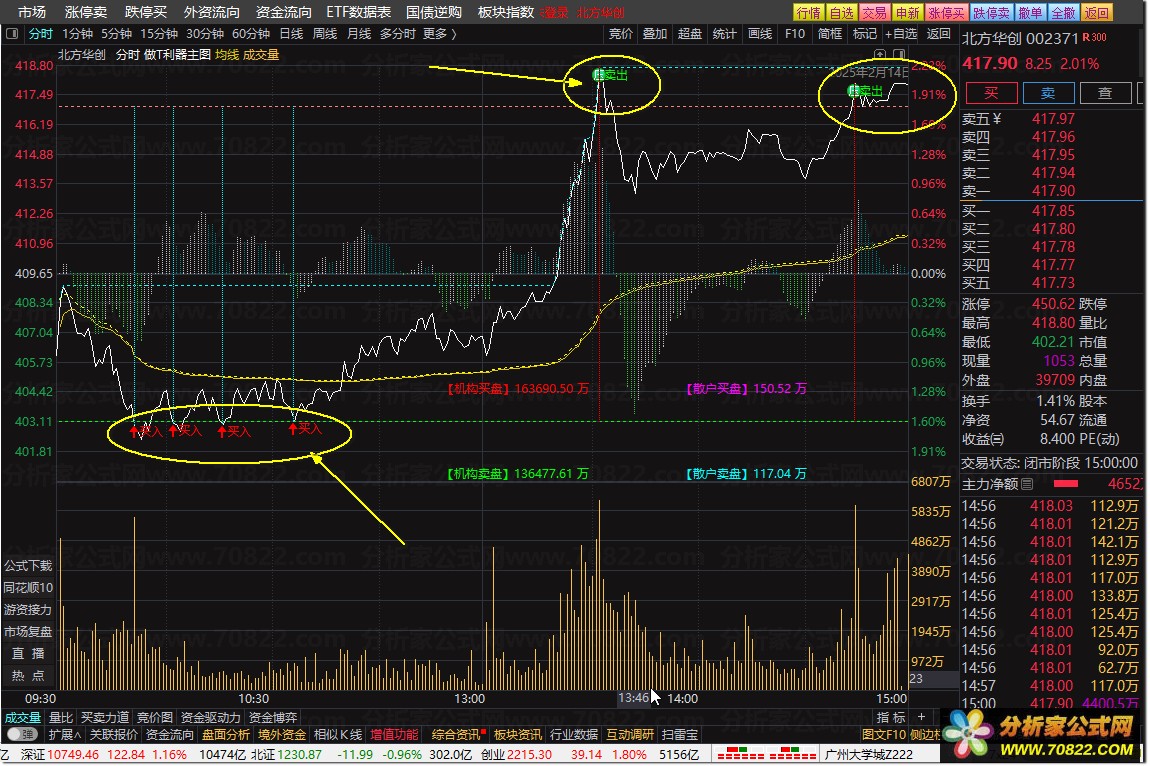The height and width of the screenshot is (766, 1150).
Task: Click the plus button next to 指标
Action: pyautogui.click(x=922, y=717)
